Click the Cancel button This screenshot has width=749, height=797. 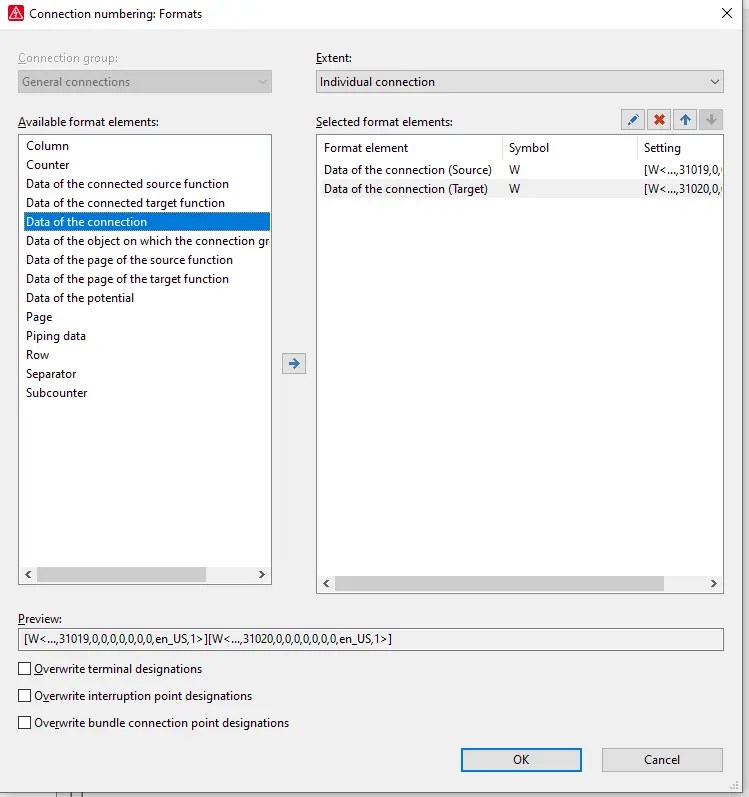coord(662,759)
